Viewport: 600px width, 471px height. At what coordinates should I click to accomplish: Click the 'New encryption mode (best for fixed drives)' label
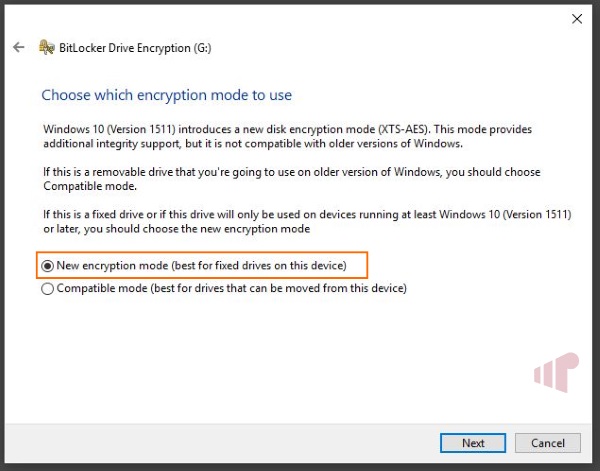(201, 266)
